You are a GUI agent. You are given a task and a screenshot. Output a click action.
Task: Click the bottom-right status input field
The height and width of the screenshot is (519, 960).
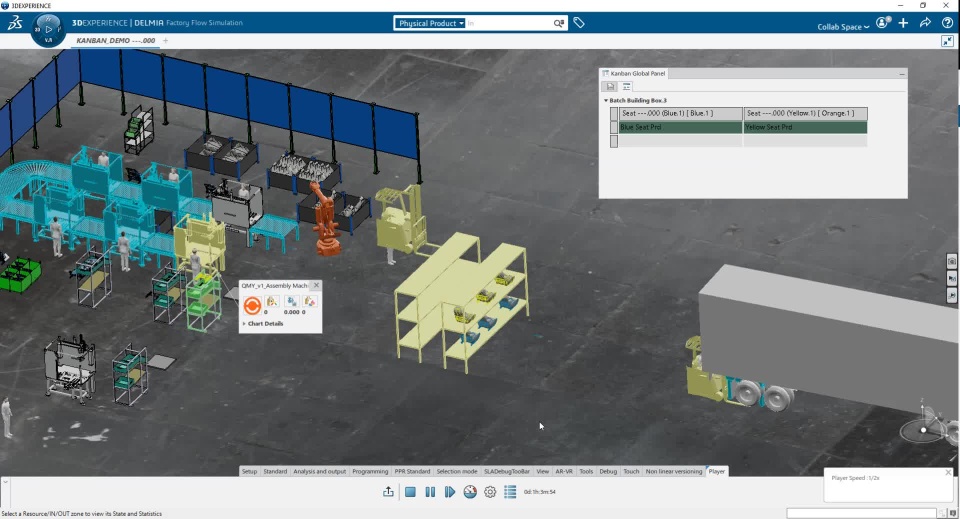pos(861,513)
